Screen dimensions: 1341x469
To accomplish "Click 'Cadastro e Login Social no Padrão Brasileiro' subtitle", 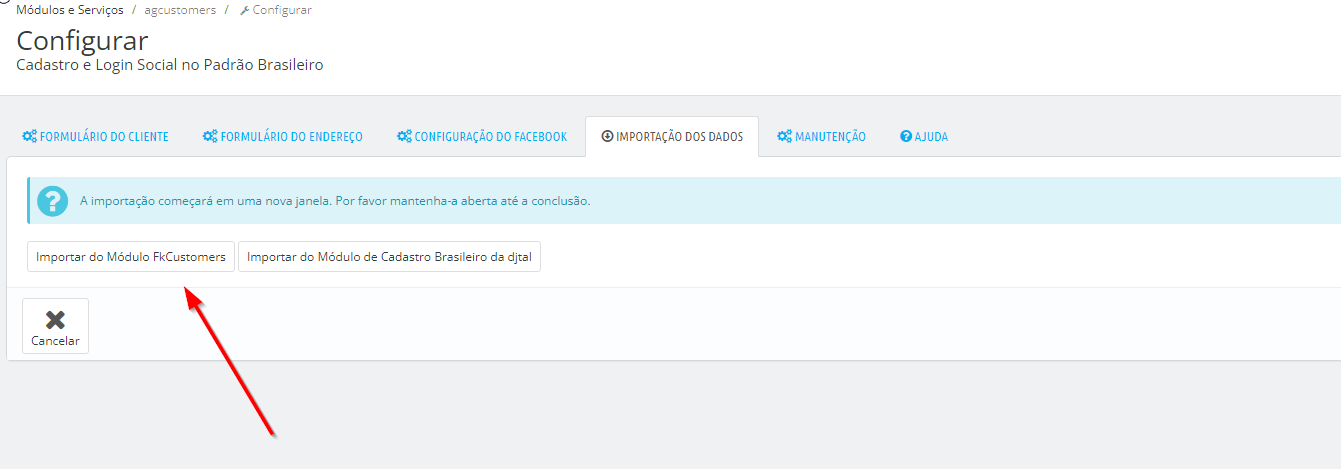I will click(x=170, y=65).
